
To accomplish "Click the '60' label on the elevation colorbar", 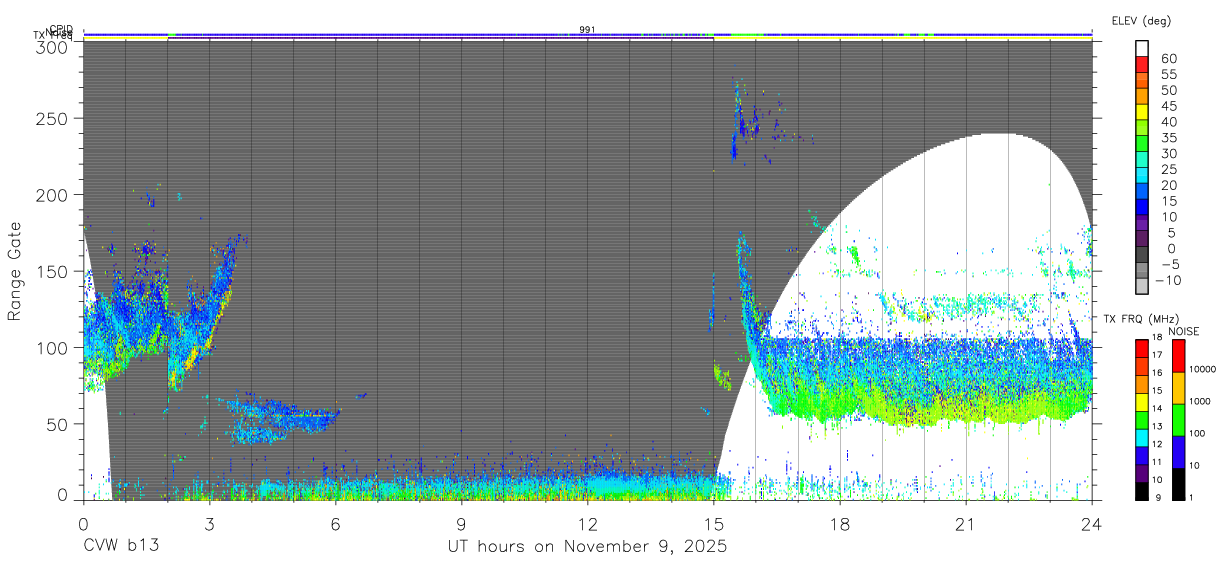I will click(1168, 58).
